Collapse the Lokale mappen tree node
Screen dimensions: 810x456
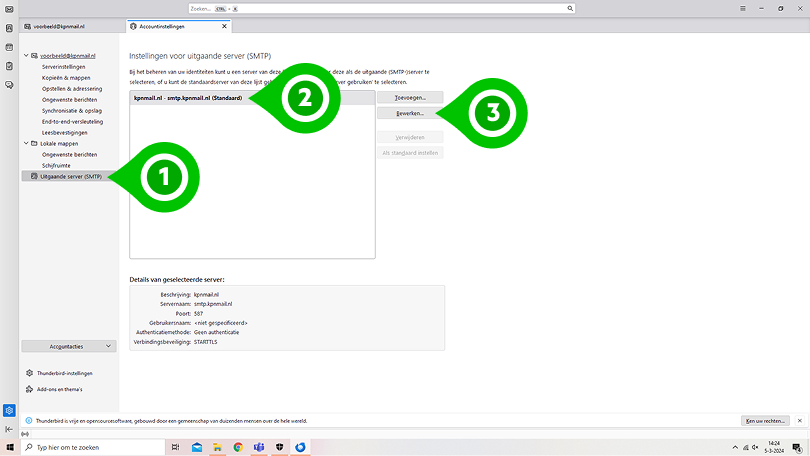[26, 144]
